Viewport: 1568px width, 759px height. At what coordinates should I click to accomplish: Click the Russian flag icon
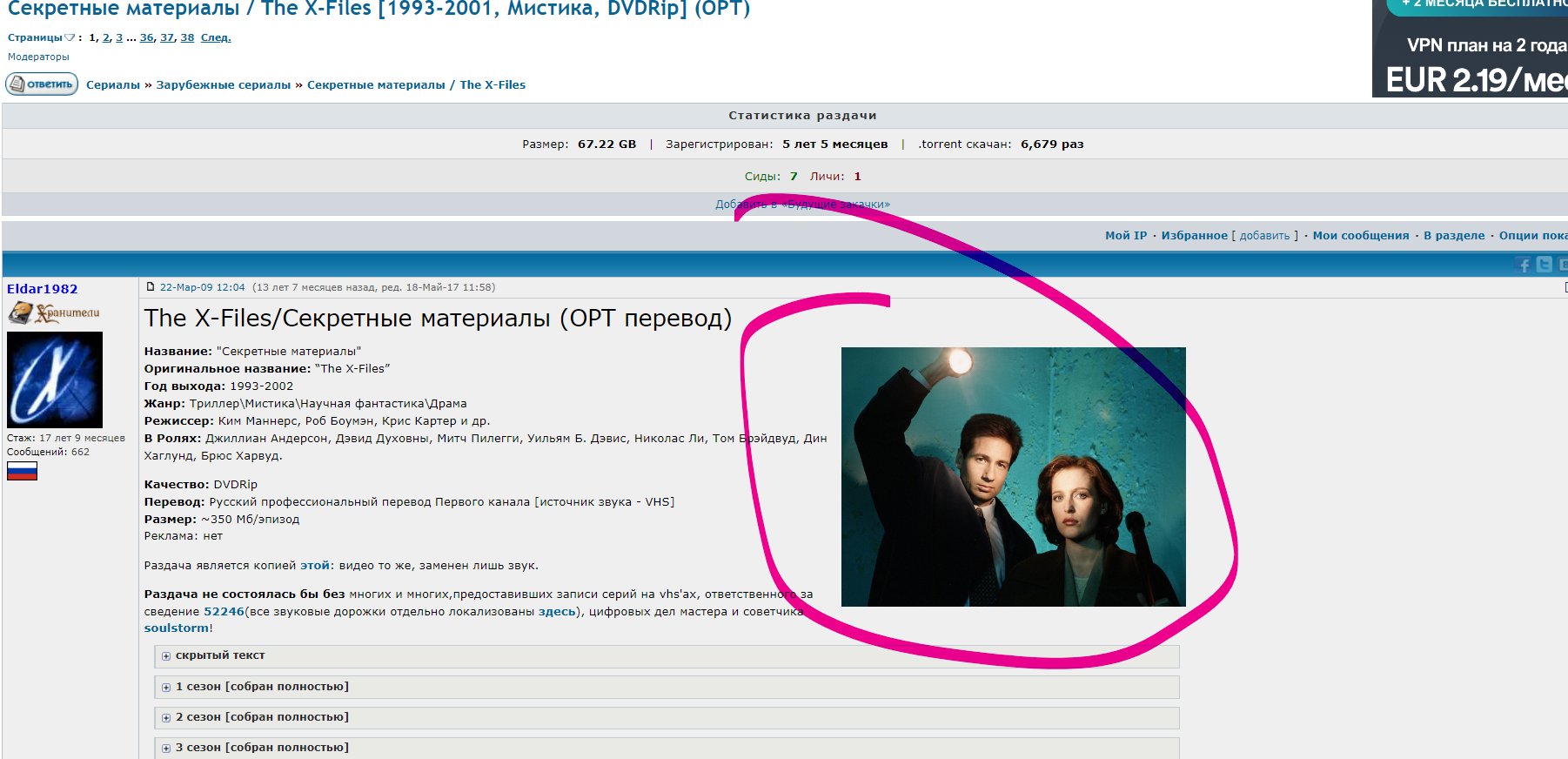coord(22,471)
